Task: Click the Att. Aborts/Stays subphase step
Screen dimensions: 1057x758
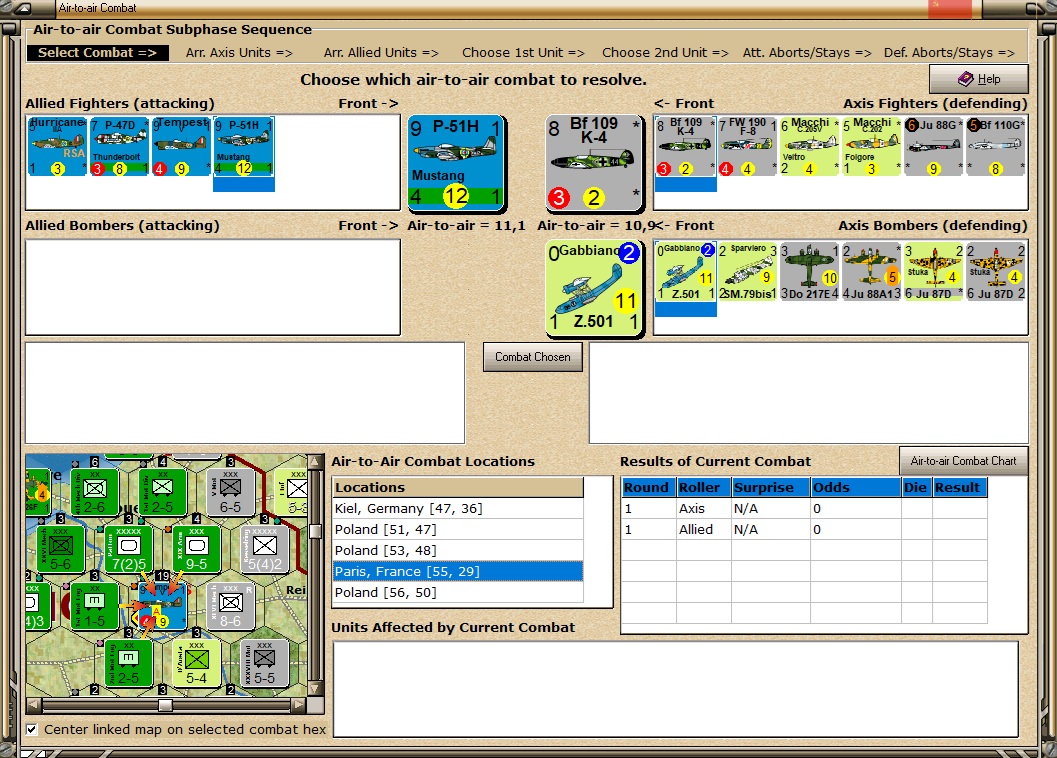Action: point(807,53)
